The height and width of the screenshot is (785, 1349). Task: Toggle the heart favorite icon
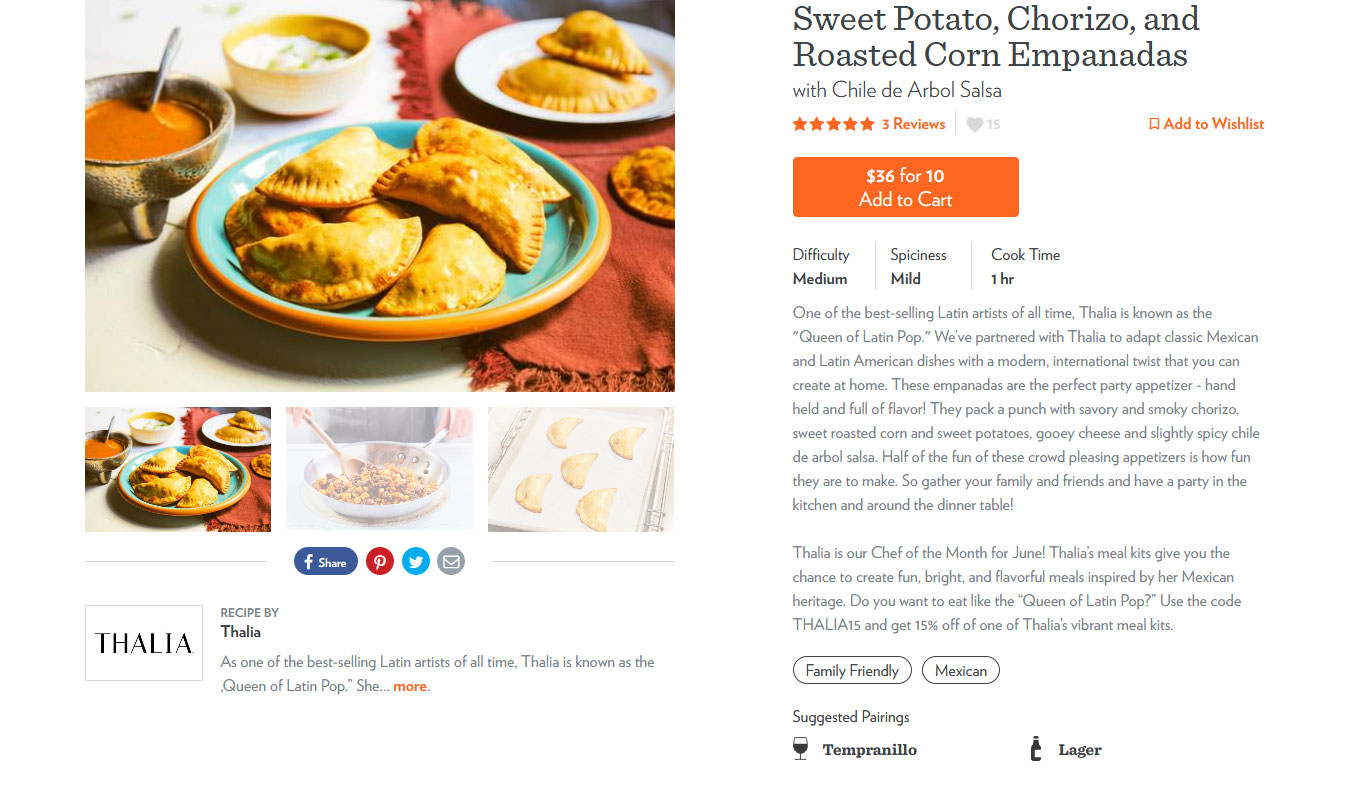point(975,124)
